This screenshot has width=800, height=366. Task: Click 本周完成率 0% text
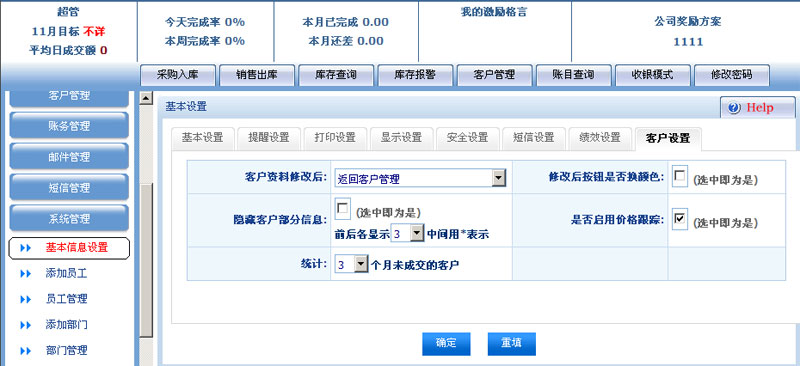(x=205, y=41)
